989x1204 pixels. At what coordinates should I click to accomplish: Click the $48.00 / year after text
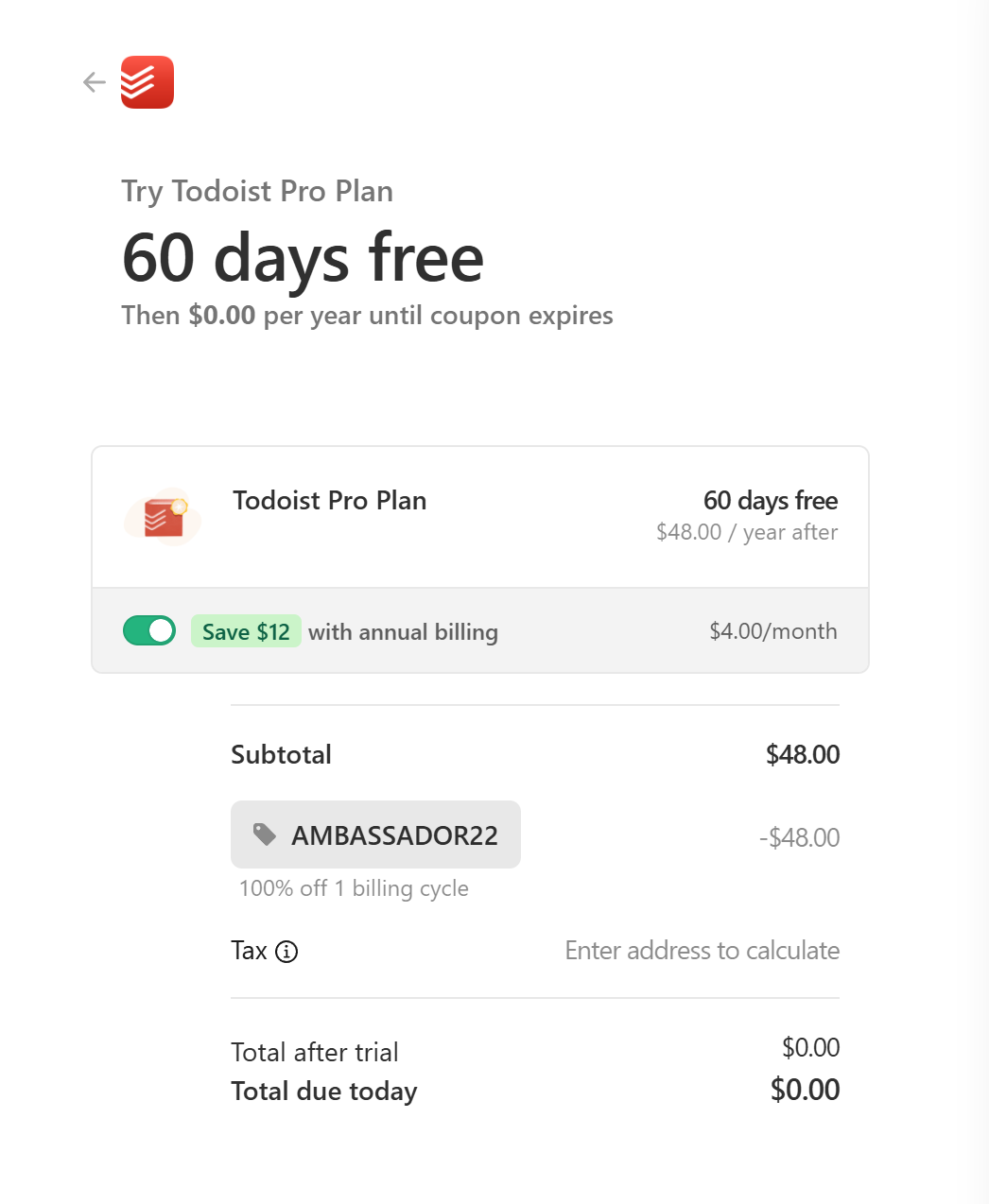coord(747,532)
